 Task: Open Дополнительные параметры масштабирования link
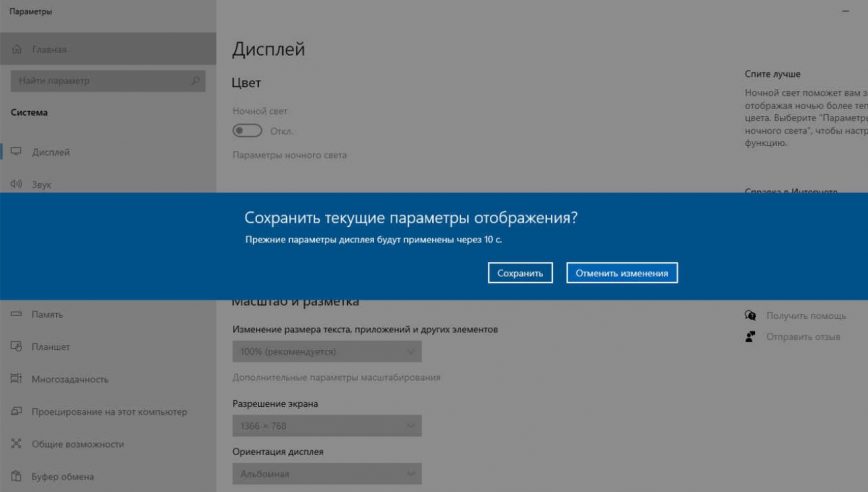(337, 377)
